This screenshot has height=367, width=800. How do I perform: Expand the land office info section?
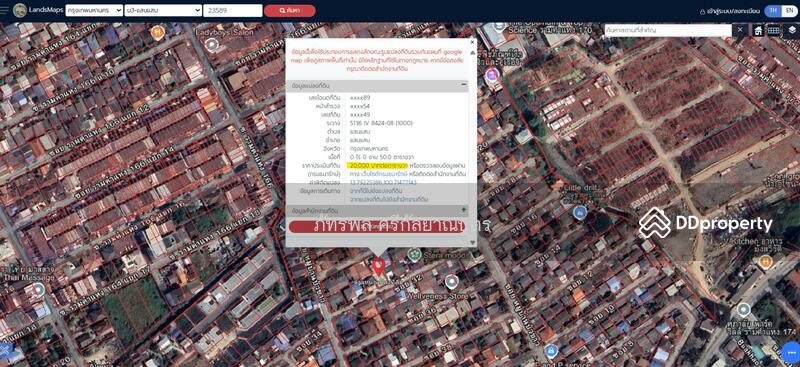[464, 210]
